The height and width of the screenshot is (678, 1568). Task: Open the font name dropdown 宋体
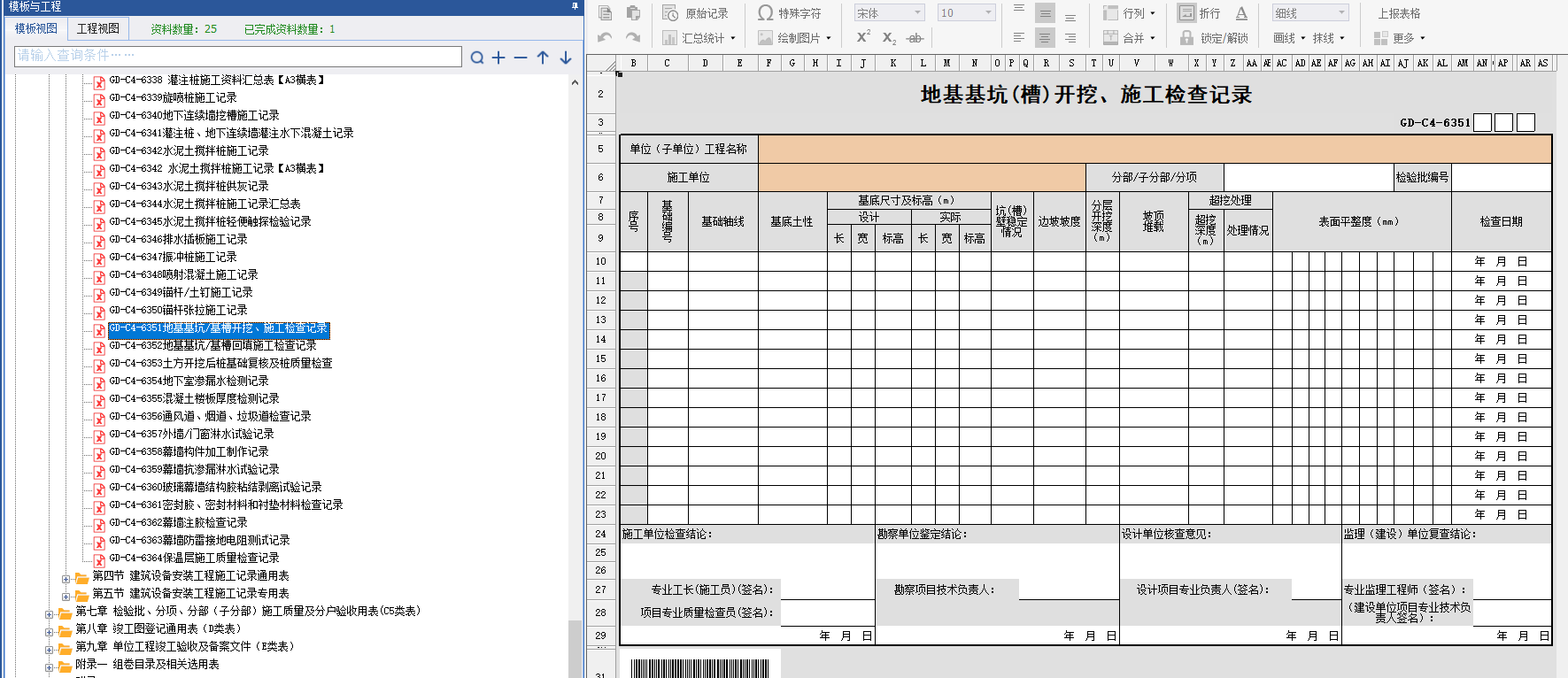tap(890, 13)
